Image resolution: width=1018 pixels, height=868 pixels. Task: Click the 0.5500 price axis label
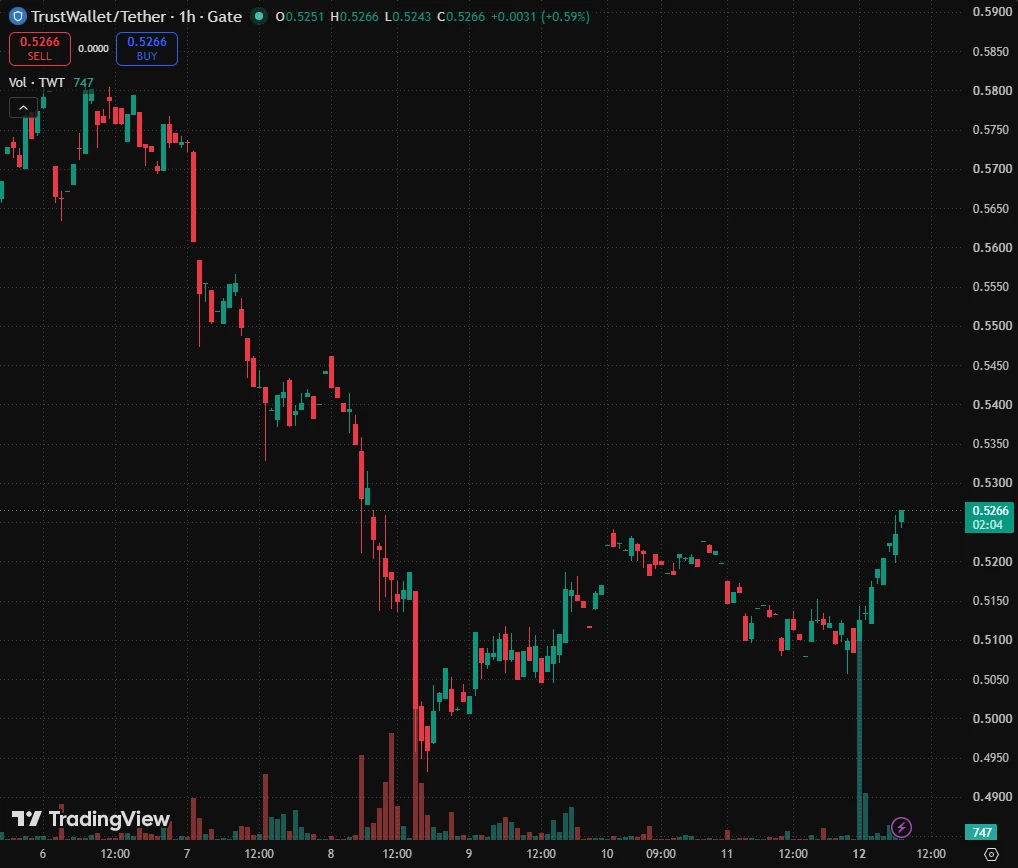(x=992, y=326)
